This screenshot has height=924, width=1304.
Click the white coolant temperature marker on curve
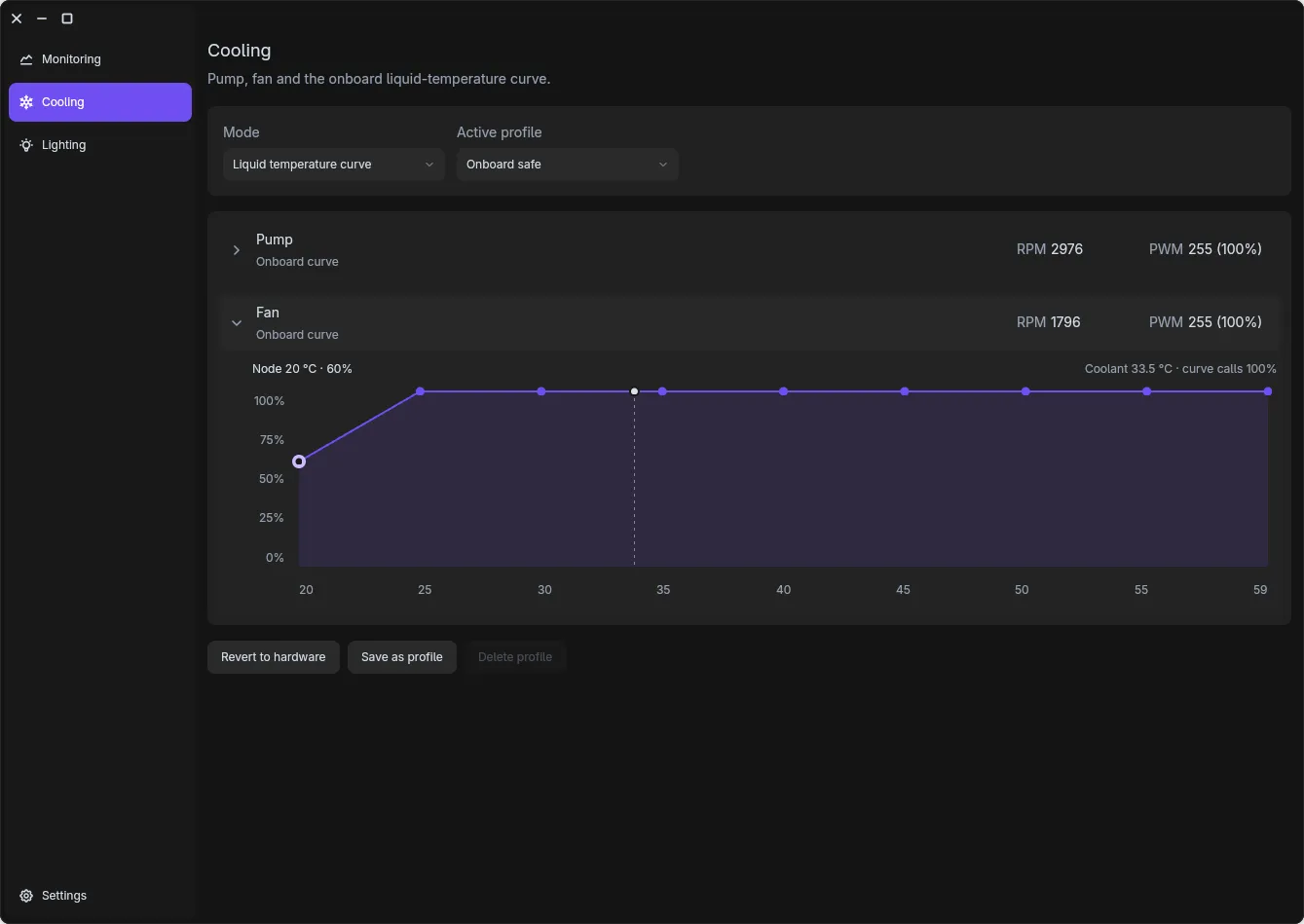(x=635, y=391)
